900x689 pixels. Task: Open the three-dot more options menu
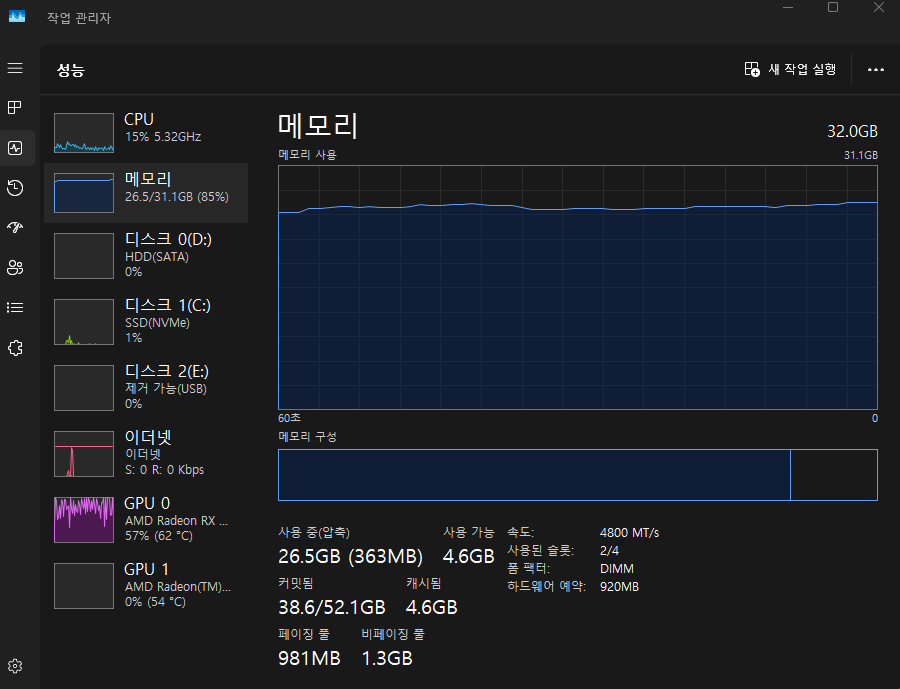(x=875, y=69)
